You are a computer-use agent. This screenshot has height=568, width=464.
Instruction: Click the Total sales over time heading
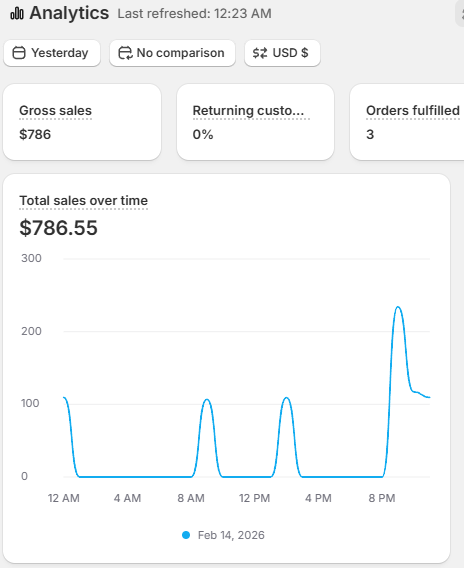tap(84, 200)
